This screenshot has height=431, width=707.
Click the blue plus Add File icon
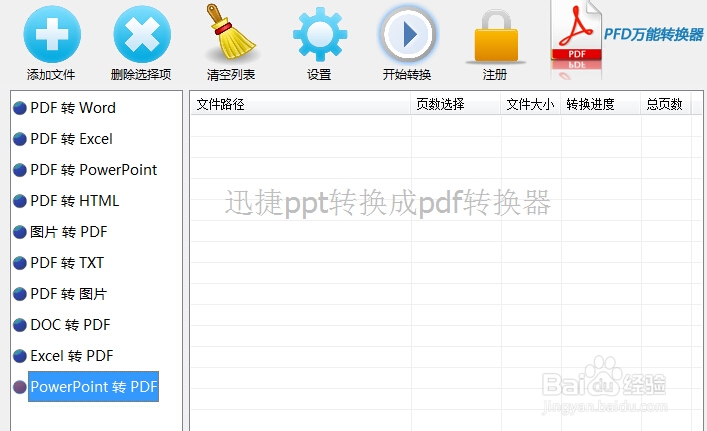pos(52,34)
